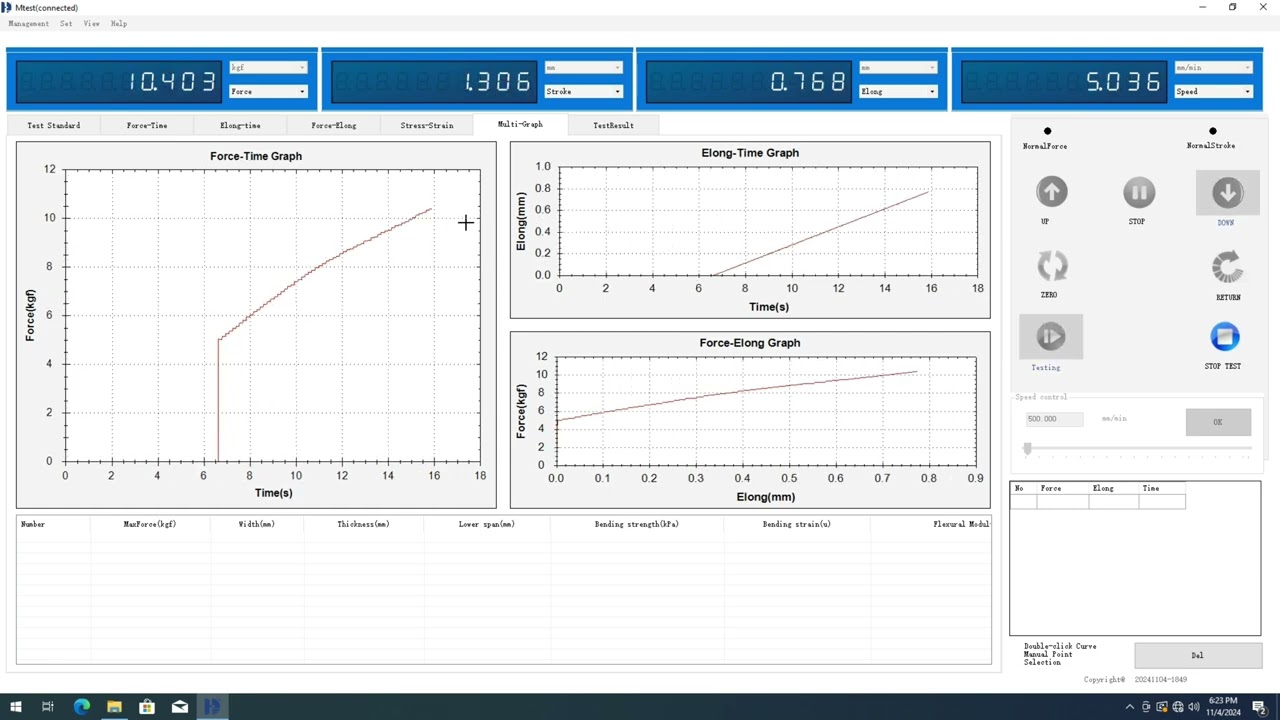Image resolution: width=1280 pixels, height=720 pixels.
Task: Open the Speed channel dropdown
Action: pos(1213,91)
